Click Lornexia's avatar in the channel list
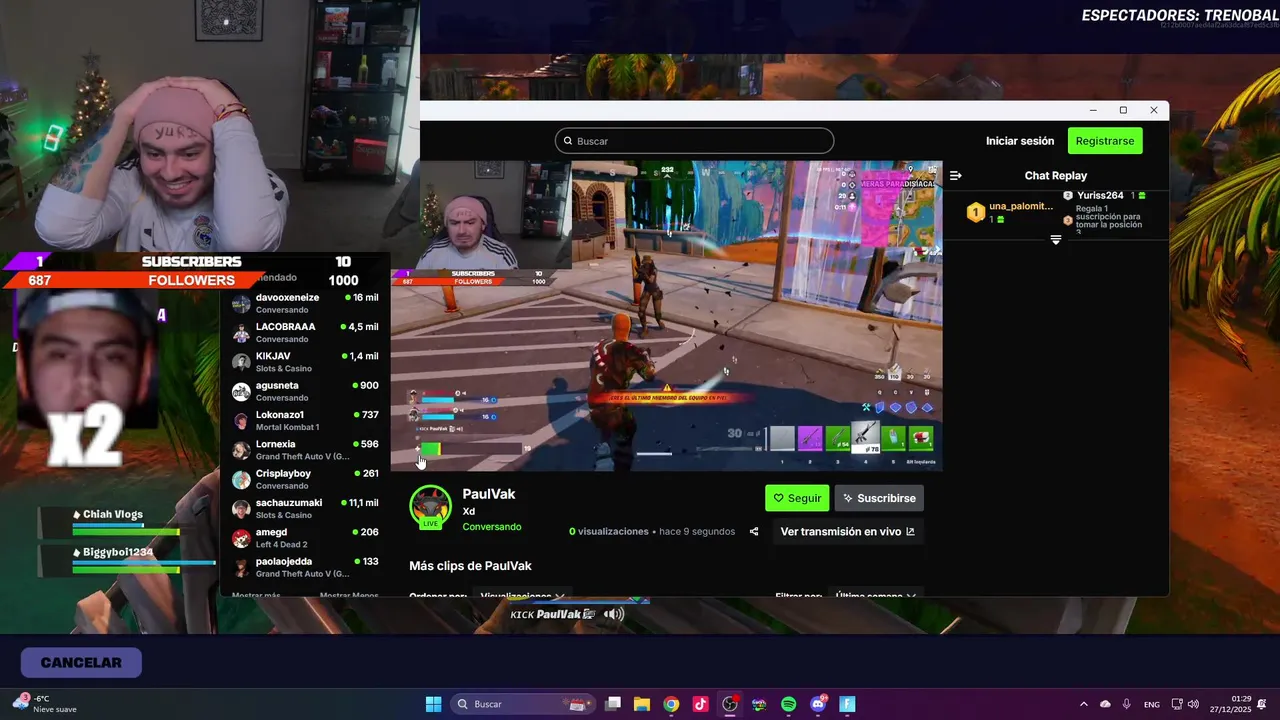Viewport: 1280px width, 720px height. [x=241, y=450]
